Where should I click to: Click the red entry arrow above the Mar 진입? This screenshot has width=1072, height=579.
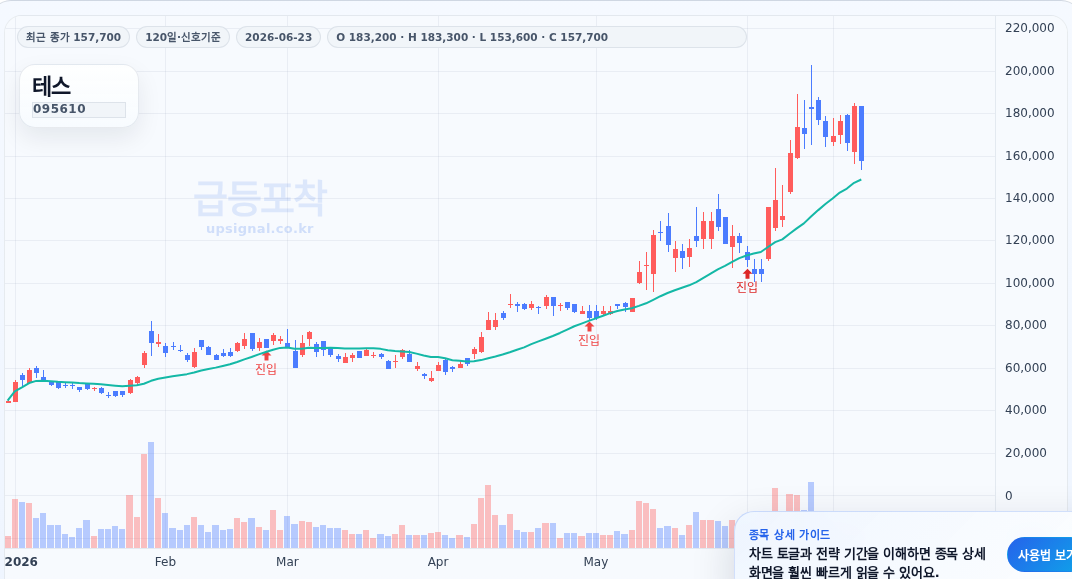267,355
